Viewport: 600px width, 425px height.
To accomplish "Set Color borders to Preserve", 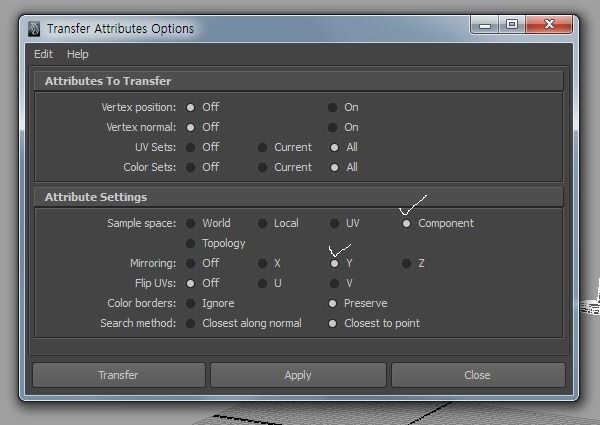I will tap(333, 303).
